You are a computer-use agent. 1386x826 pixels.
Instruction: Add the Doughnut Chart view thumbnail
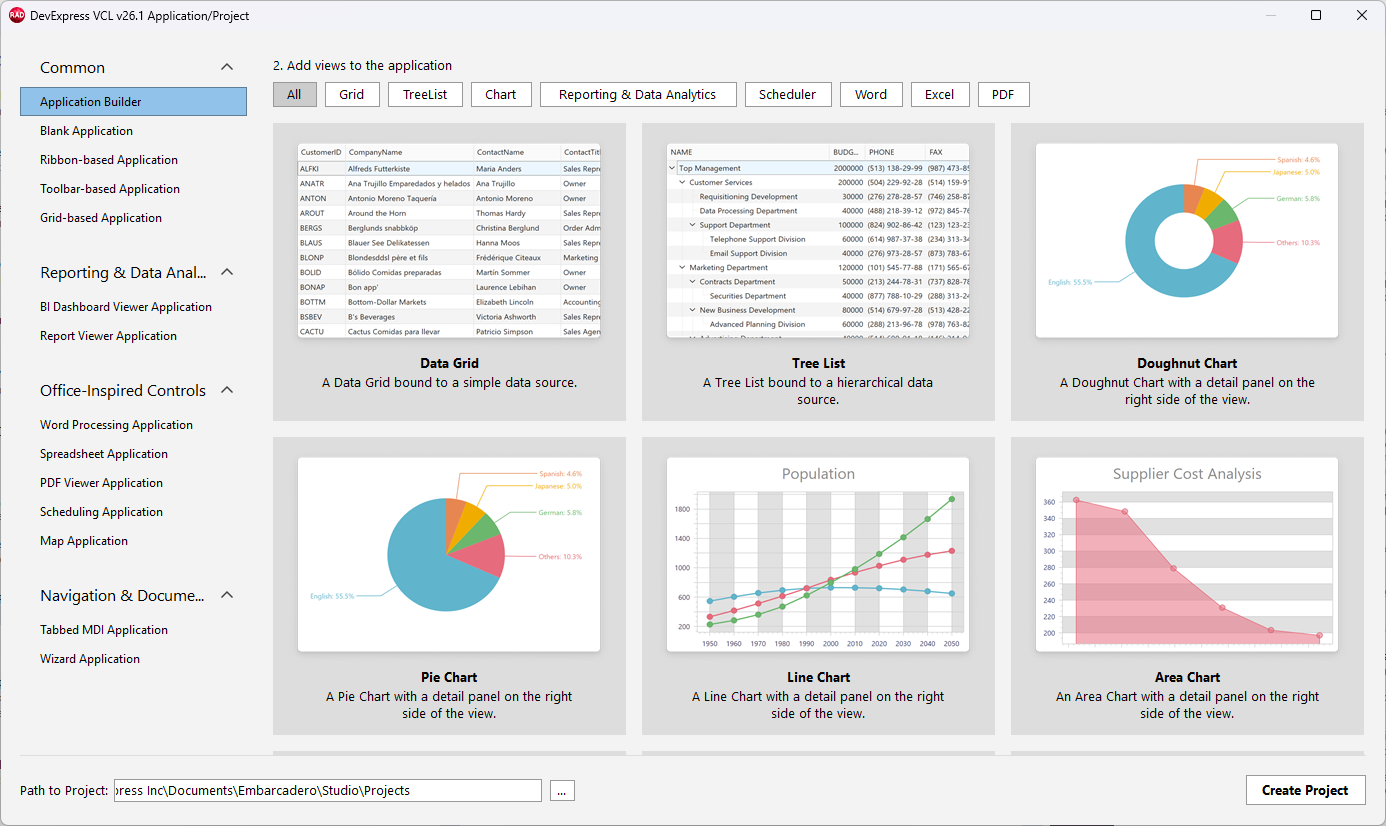1187,240
